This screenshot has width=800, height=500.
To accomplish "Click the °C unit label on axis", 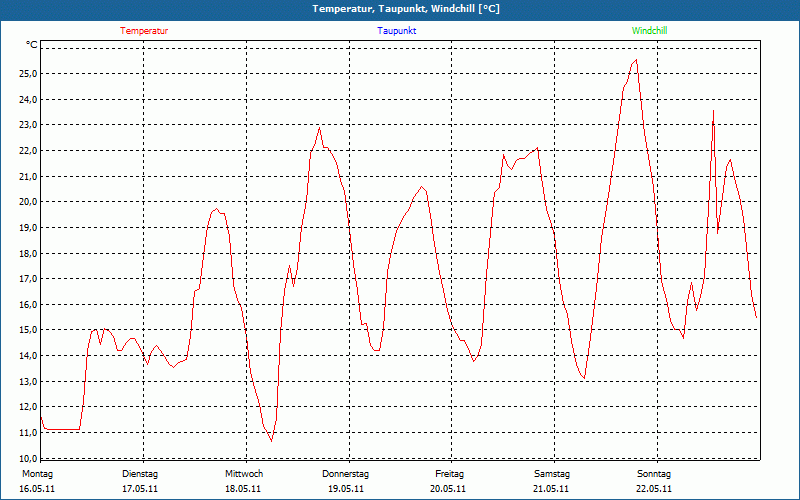I will click(x=32, y=45).
